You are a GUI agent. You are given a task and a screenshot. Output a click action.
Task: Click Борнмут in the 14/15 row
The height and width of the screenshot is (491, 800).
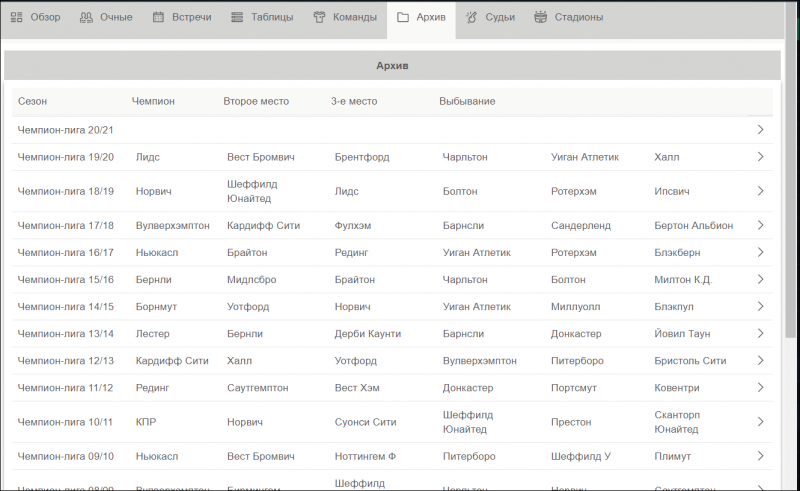tap(156, 307)
